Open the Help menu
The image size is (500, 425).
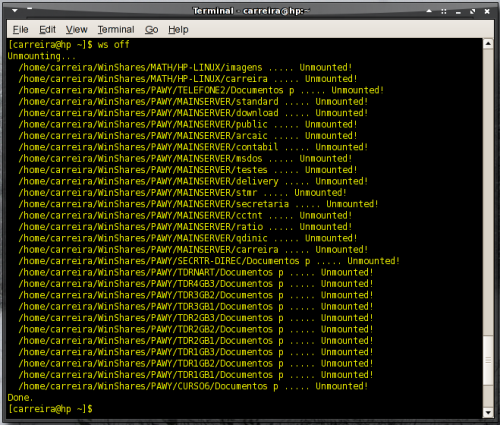178,30
